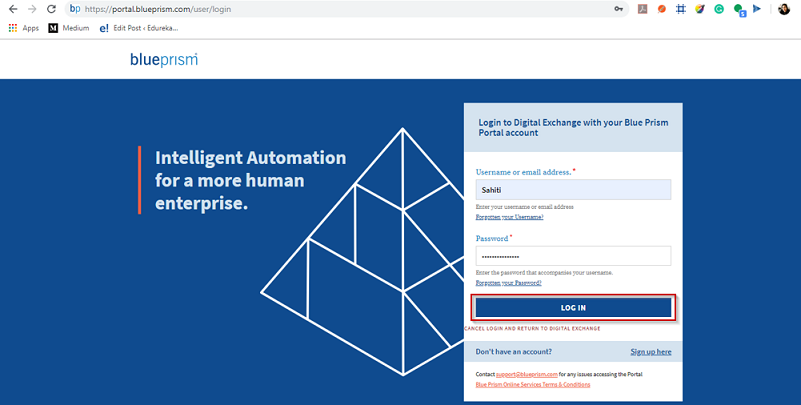
Task: Open the rainbow color picker extension
Action: pyautogui.click(x=700, y=9)
